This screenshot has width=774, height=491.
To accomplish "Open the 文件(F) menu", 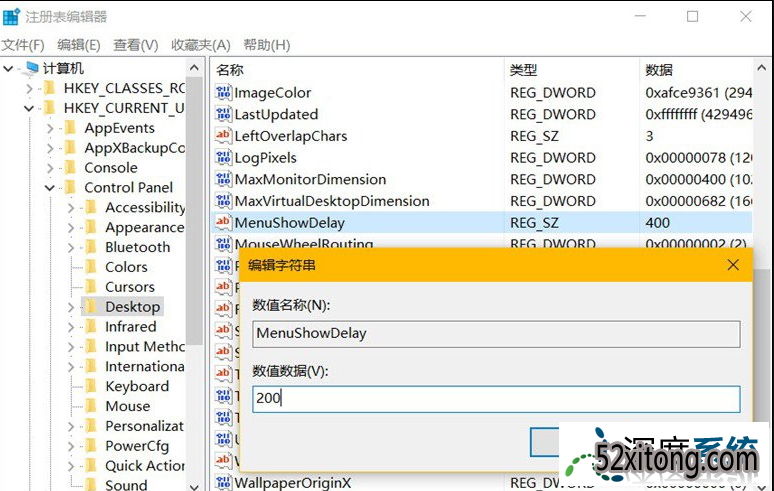I will tap(23, 45).
